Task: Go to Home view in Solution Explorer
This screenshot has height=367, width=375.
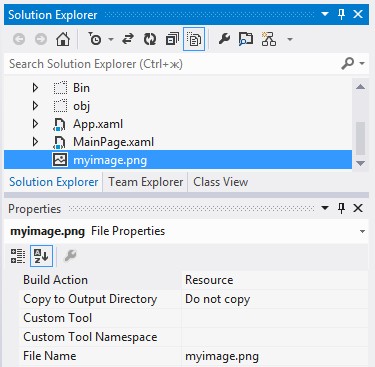Action: coord(63,39)
